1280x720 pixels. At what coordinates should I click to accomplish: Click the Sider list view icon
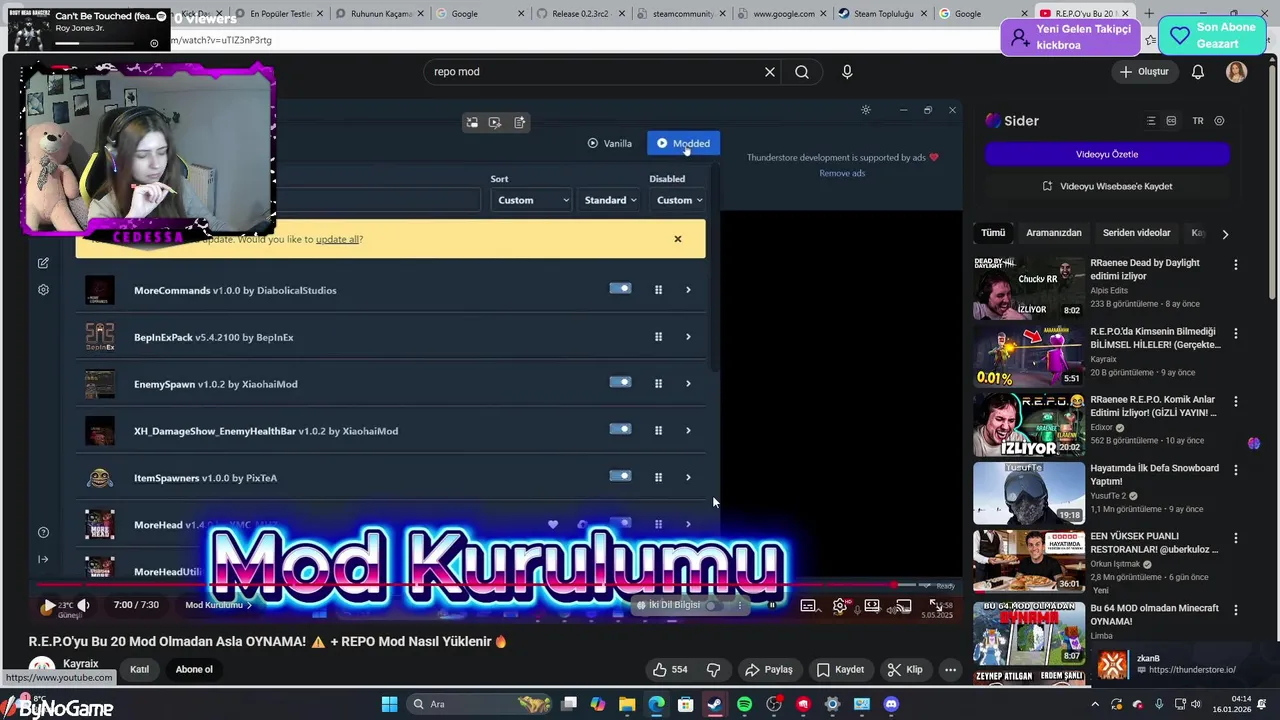tap(1151, 121)
